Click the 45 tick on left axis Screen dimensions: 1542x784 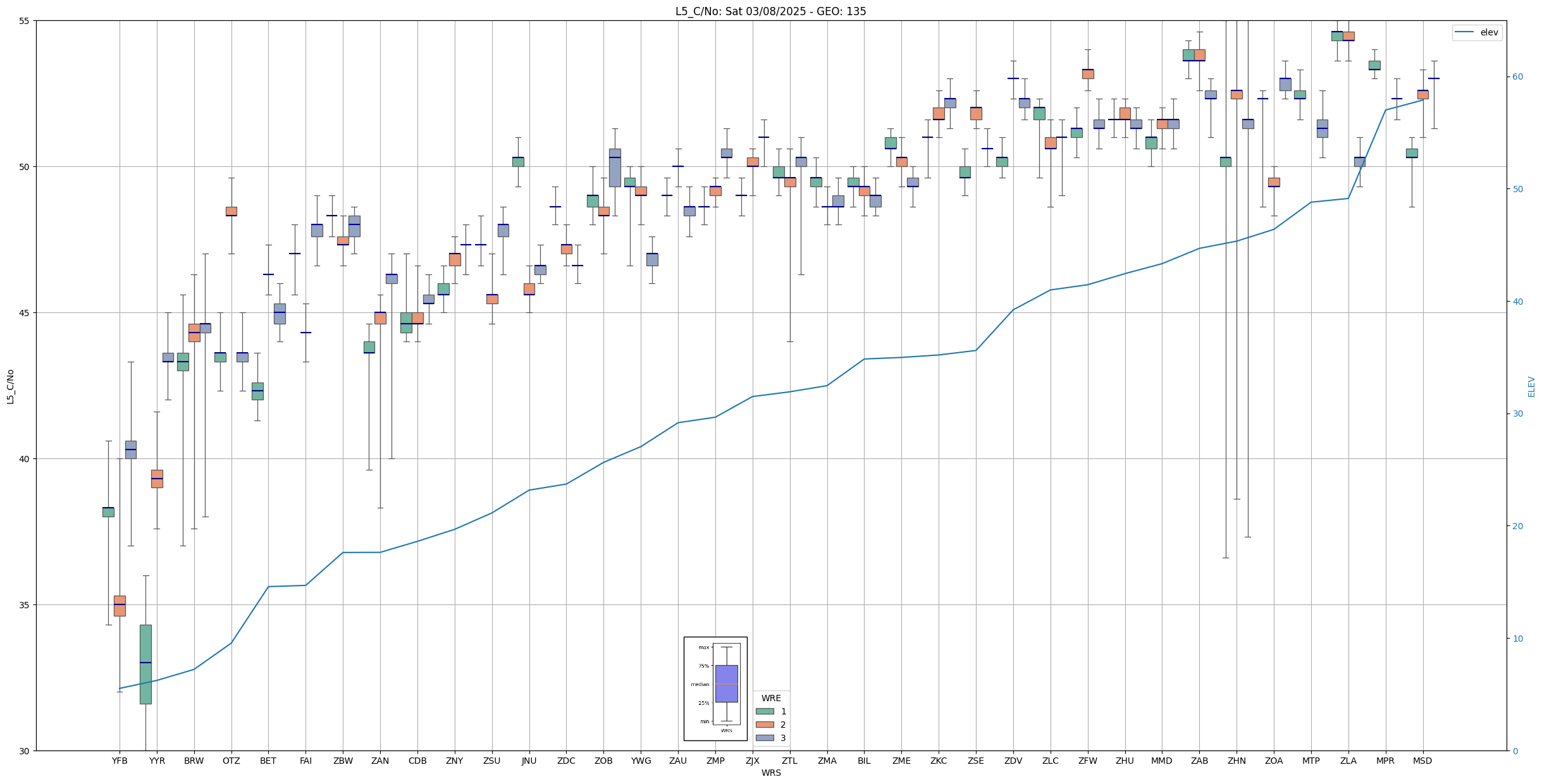point(25,313)
